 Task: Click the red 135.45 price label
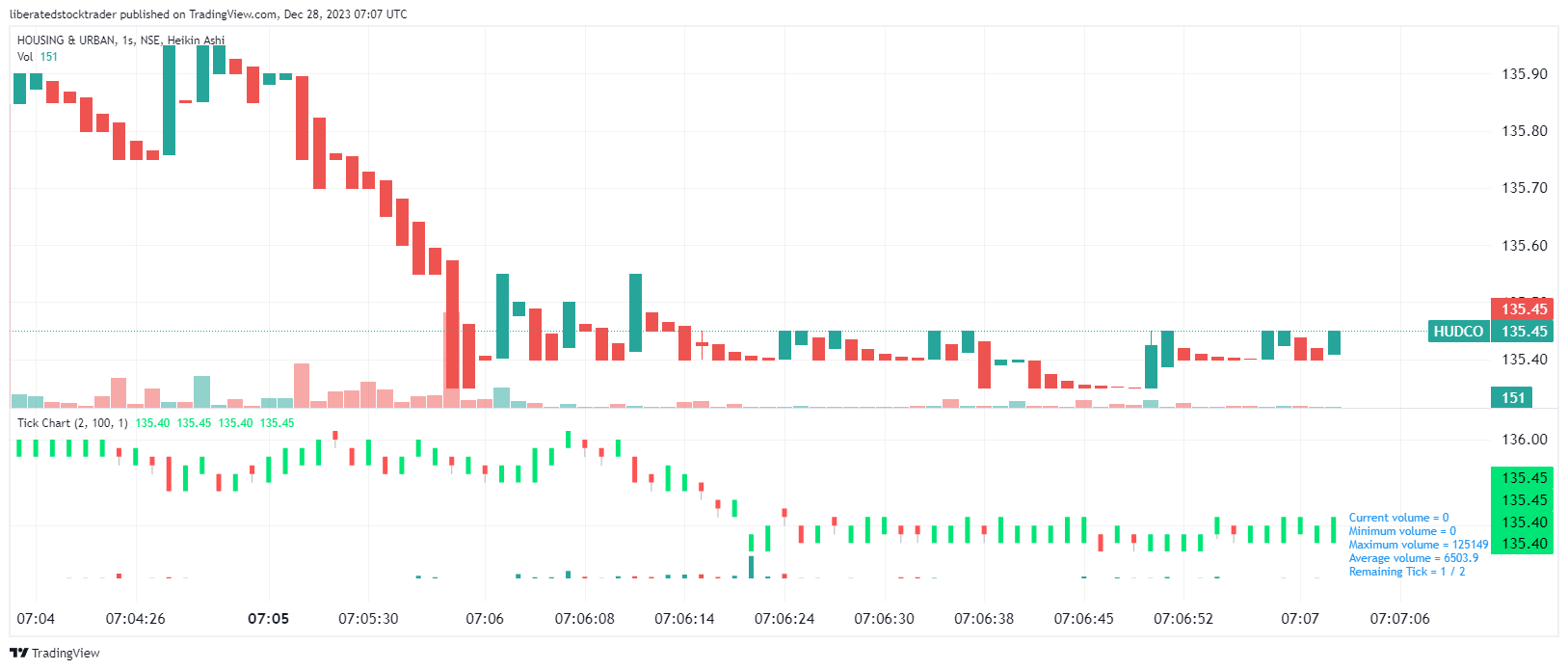(1524, 309)
